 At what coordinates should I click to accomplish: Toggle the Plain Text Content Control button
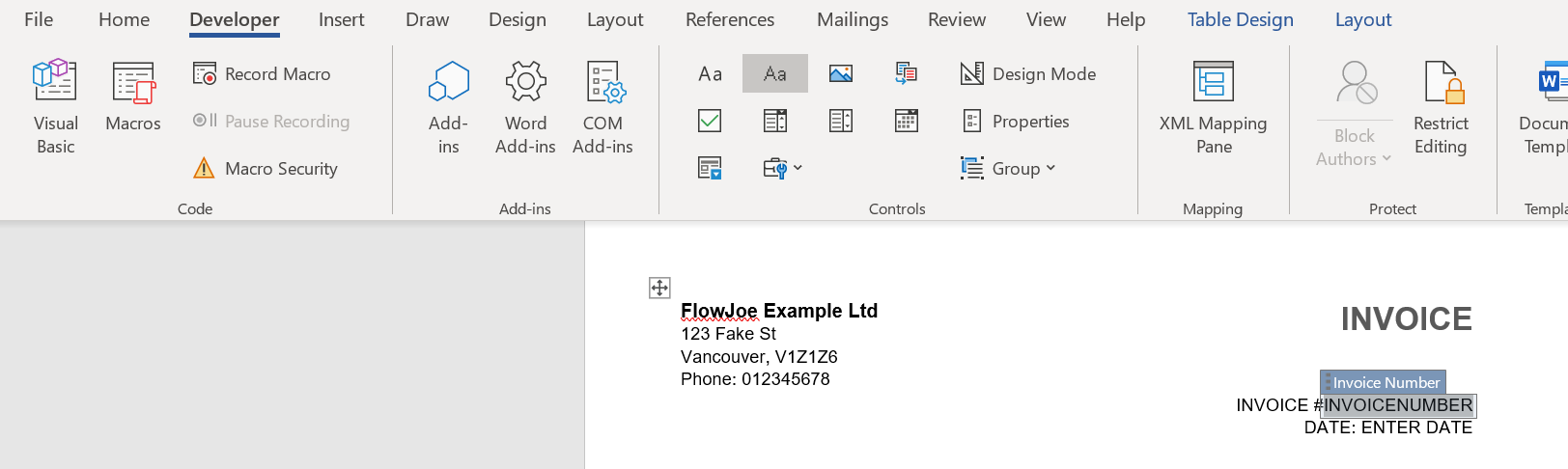click(x=775, y=73)
